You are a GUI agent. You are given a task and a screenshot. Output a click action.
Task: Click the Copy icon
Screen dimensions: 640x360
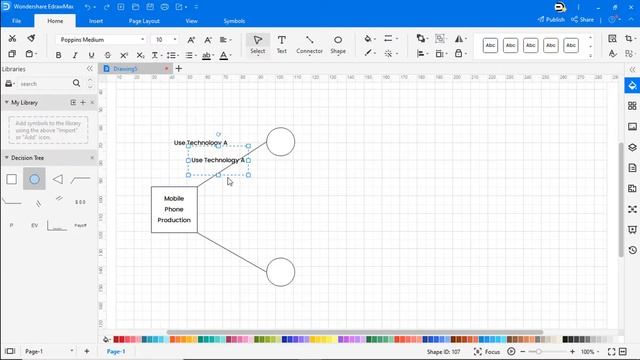[12, 54]
